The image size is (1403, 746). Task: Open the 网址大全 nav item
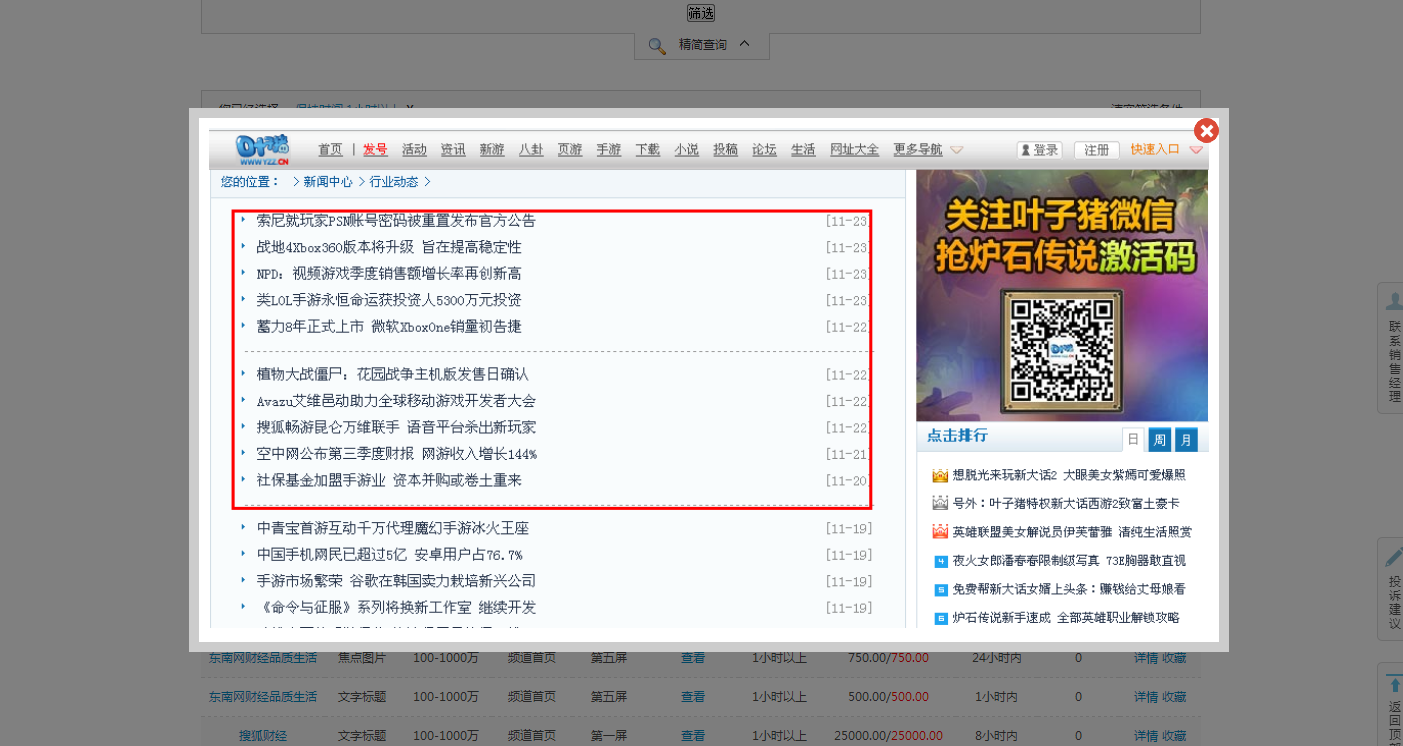coord(855,150)
